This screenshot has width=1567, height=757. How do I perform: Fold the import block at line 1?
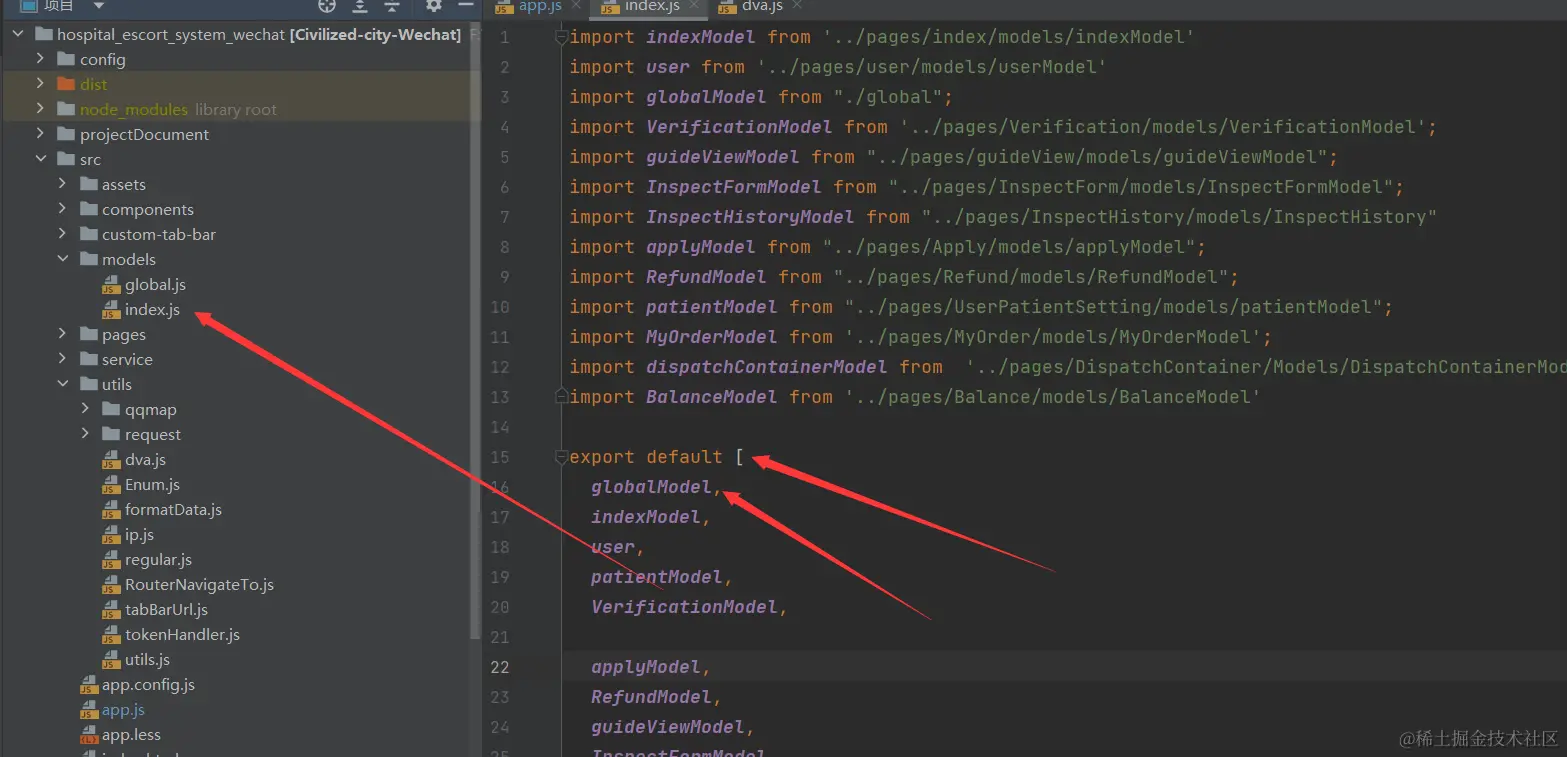(561, 37)
